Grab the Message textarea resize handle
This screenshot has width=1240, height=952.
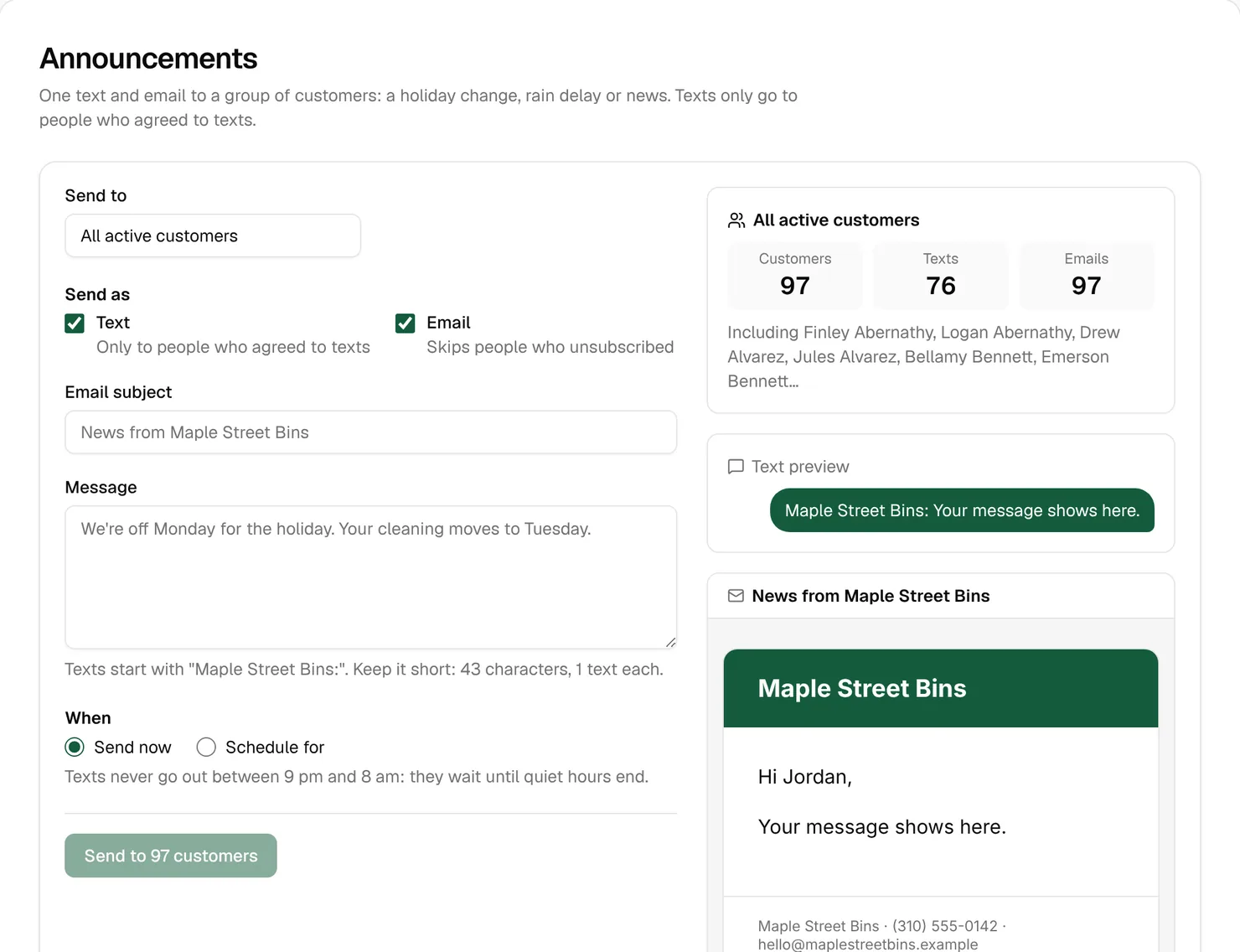click(670, 642)
